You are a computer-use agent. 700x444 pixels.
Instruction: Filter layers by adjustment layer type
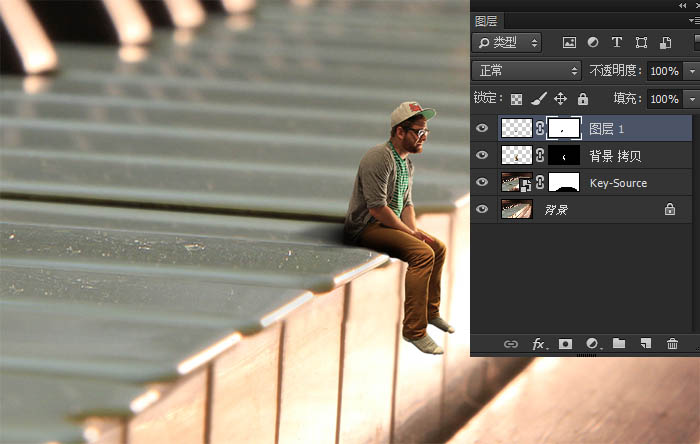point(593,43)
